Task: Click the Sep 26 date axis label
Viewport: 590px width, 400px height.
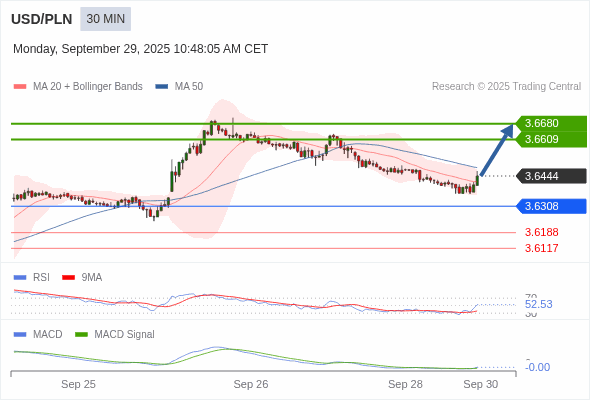Action: point(251,384)
